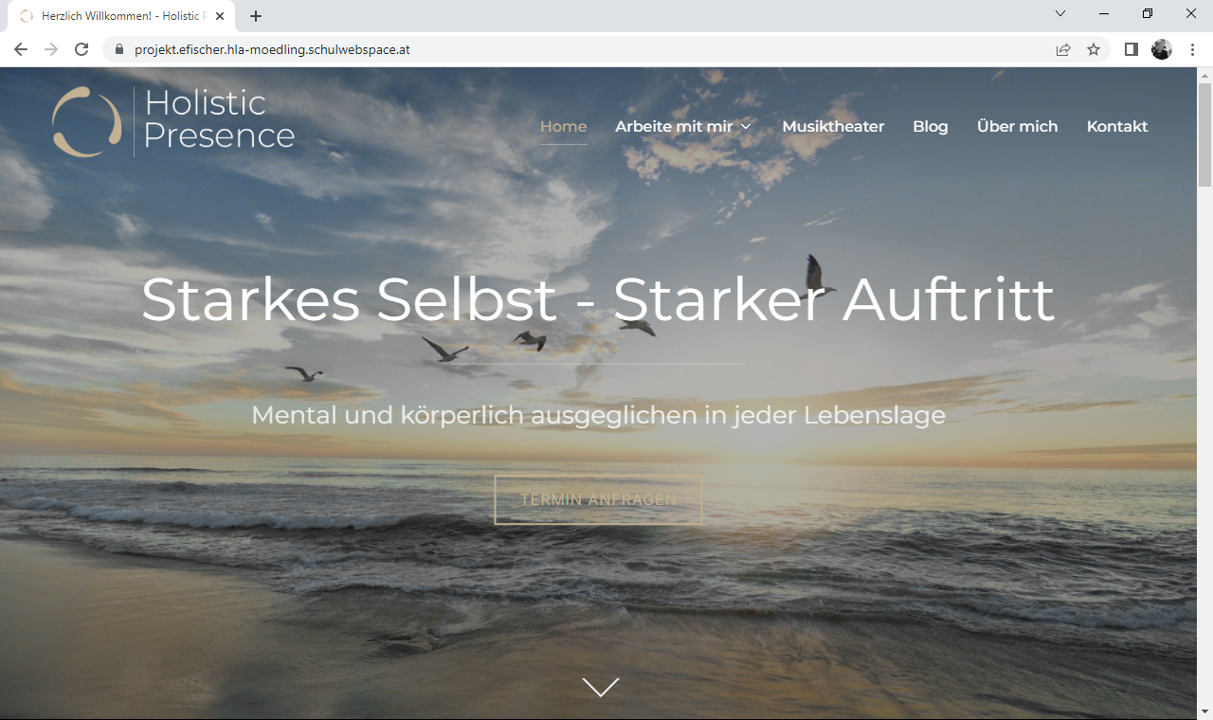Open the Chrome three-dot menu

coord(1192,49)
